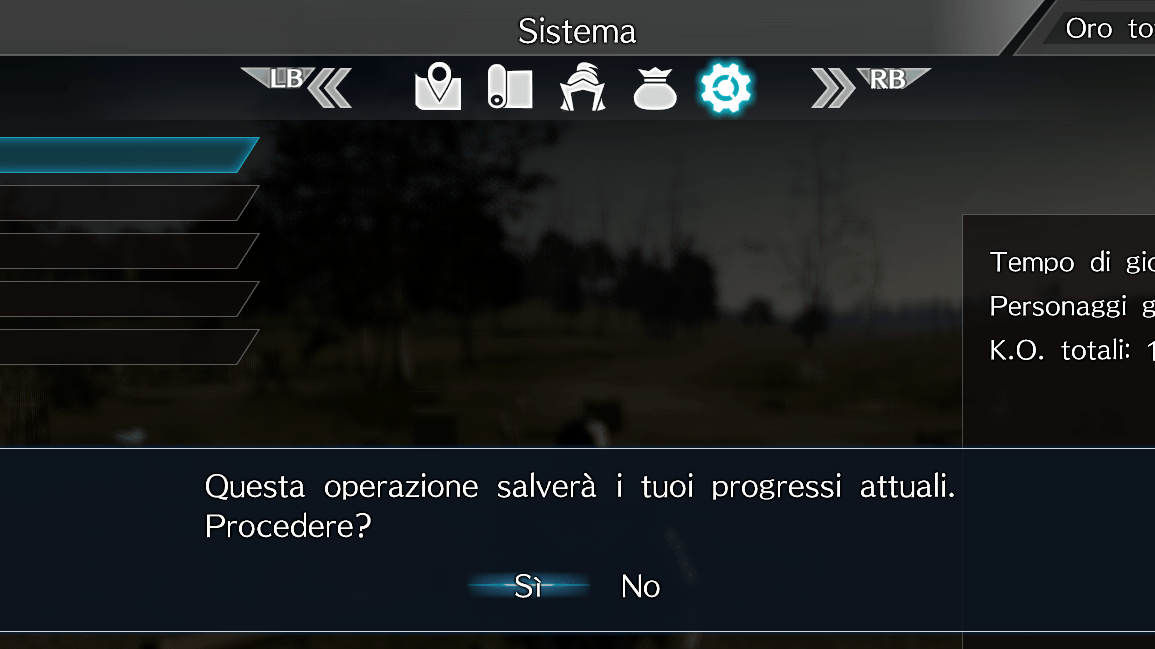Confirm saving by choosing Sì
The image size is (1155, 649).
coord(528,586)
